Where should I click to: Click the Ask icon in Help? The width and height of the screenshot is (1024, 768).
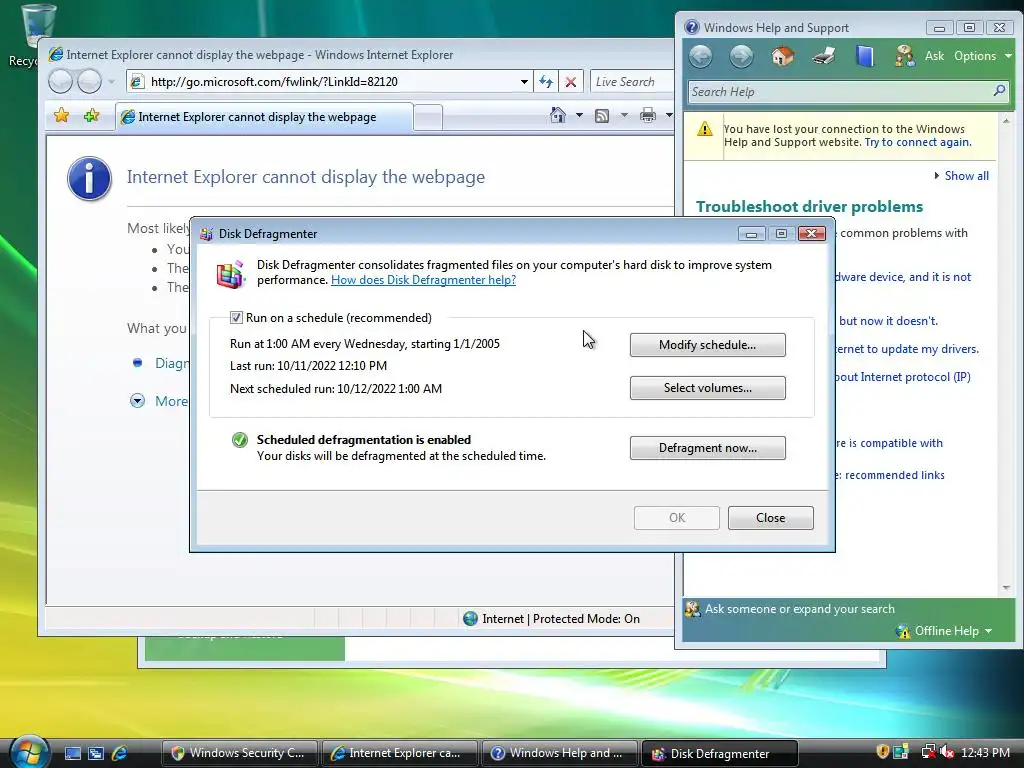904,56
